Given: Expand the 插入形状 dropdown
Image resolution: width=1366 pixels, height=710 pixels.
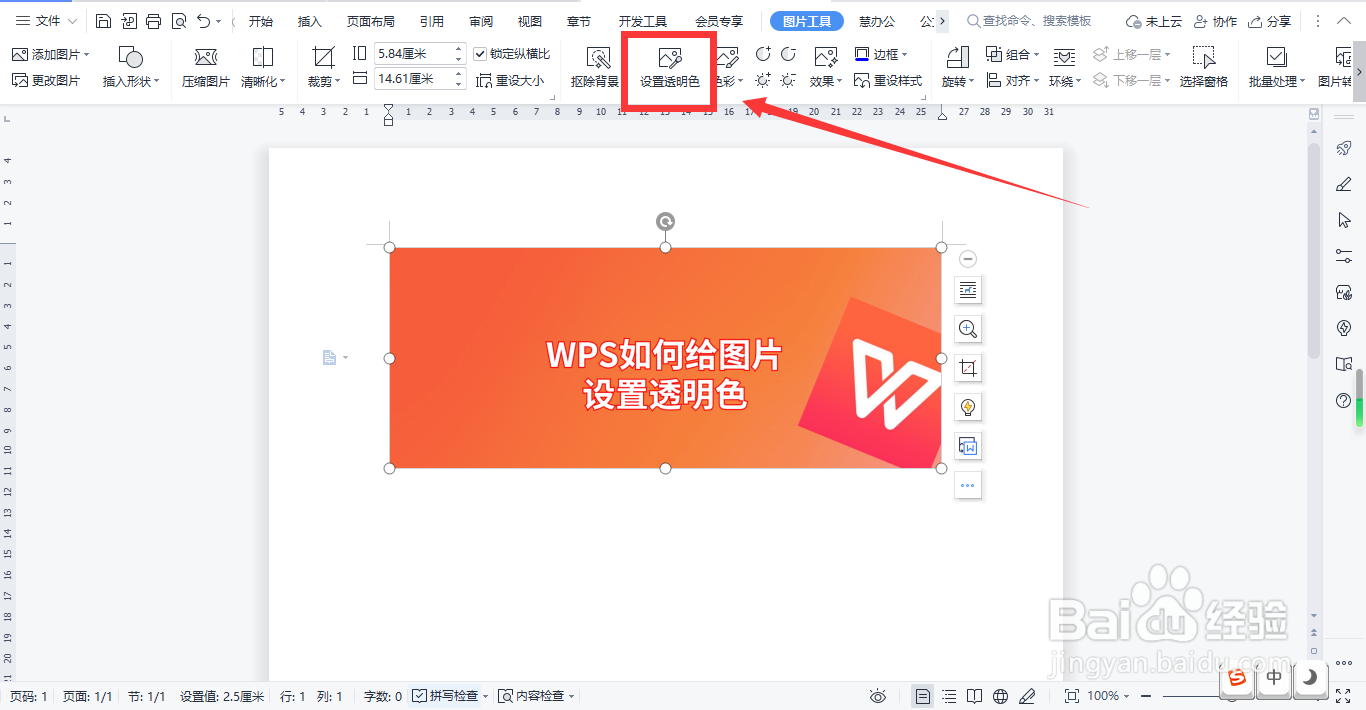Looking at the screenshot, I should pos(156,82).
